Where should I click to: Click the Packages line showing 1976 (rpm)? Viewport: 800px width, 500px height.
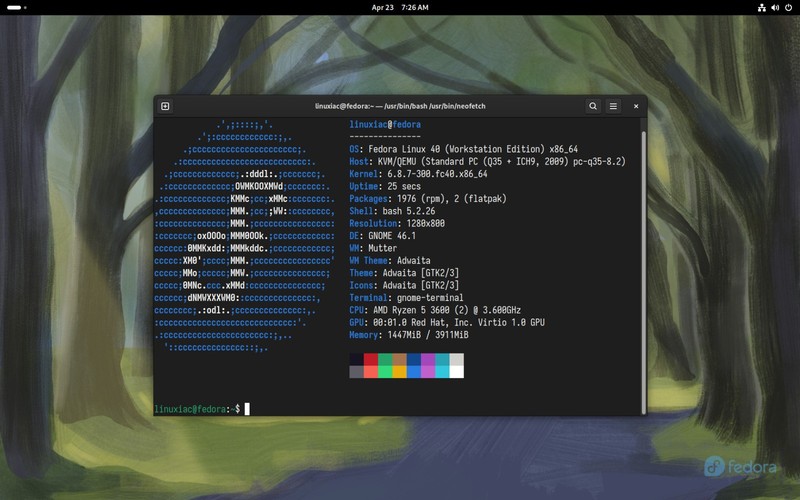point(428,198)
